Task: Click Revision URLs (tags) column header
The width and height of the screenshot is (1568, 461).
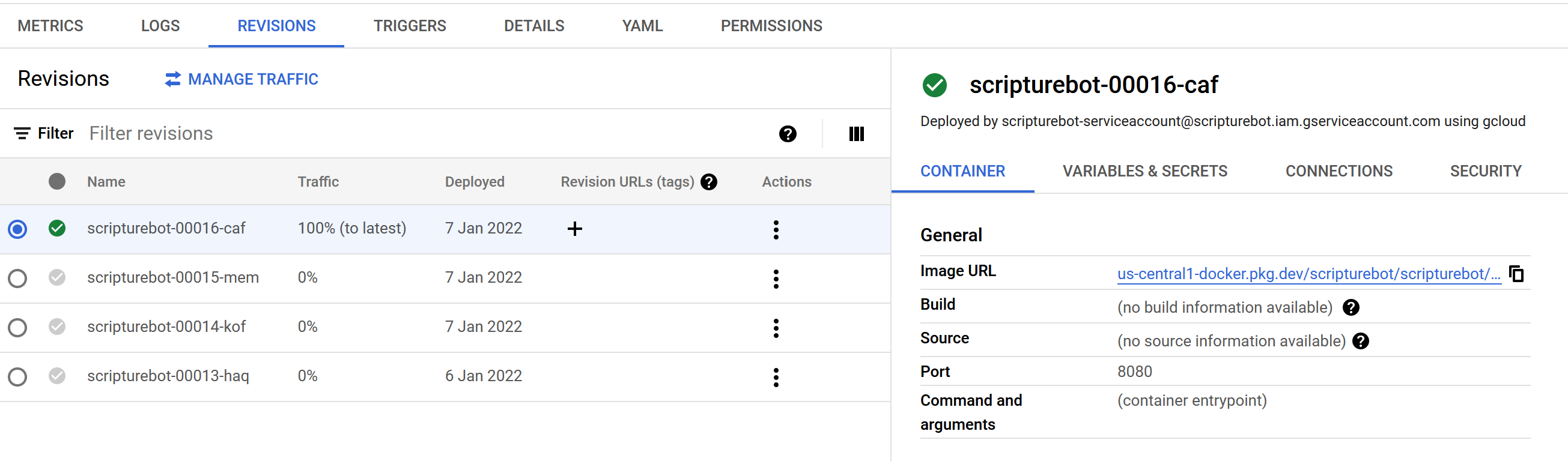Action: (627, 181)
